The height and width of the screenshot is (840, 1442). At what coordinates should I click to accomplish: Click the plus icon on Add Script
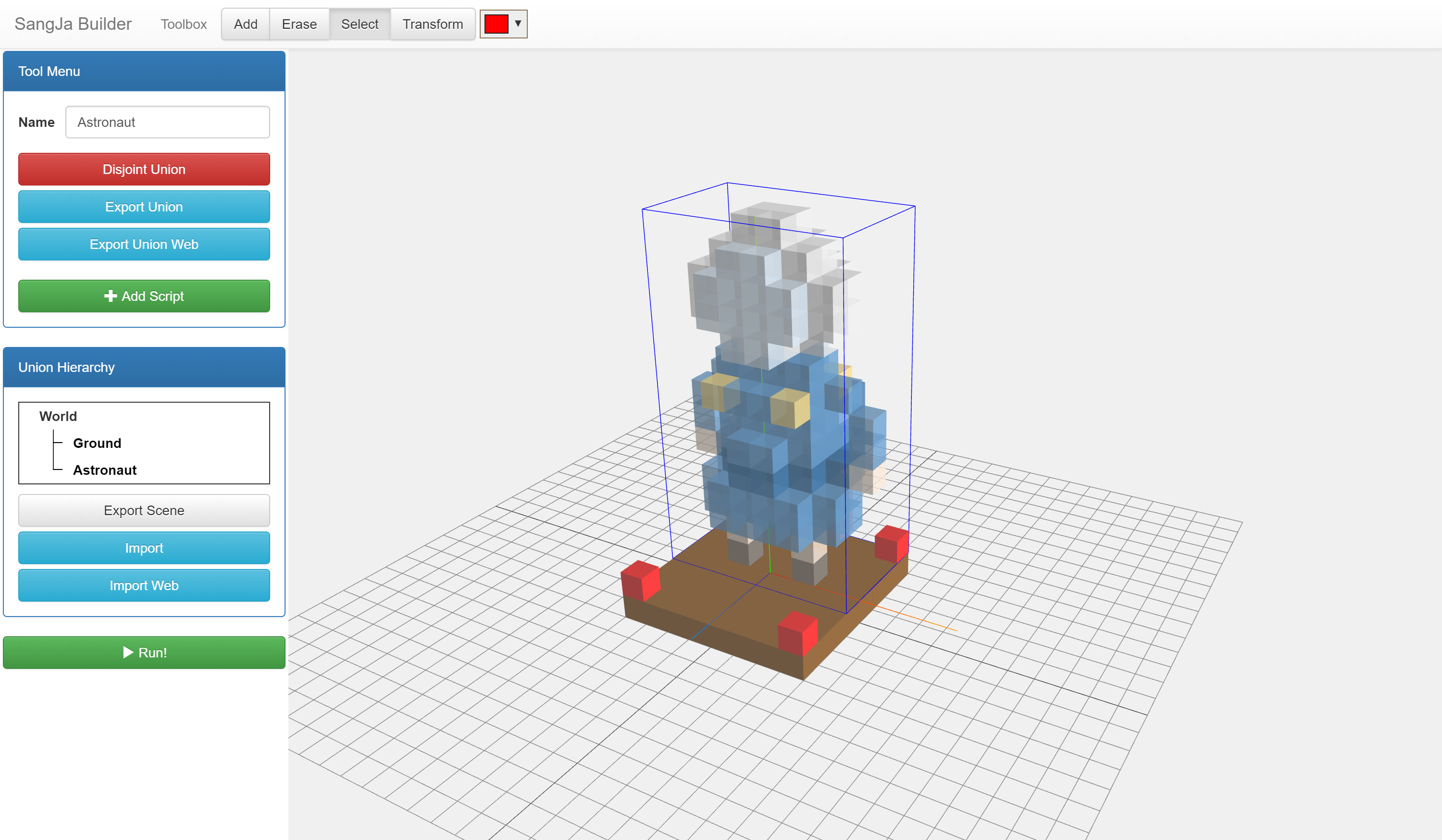coord(111,296)
